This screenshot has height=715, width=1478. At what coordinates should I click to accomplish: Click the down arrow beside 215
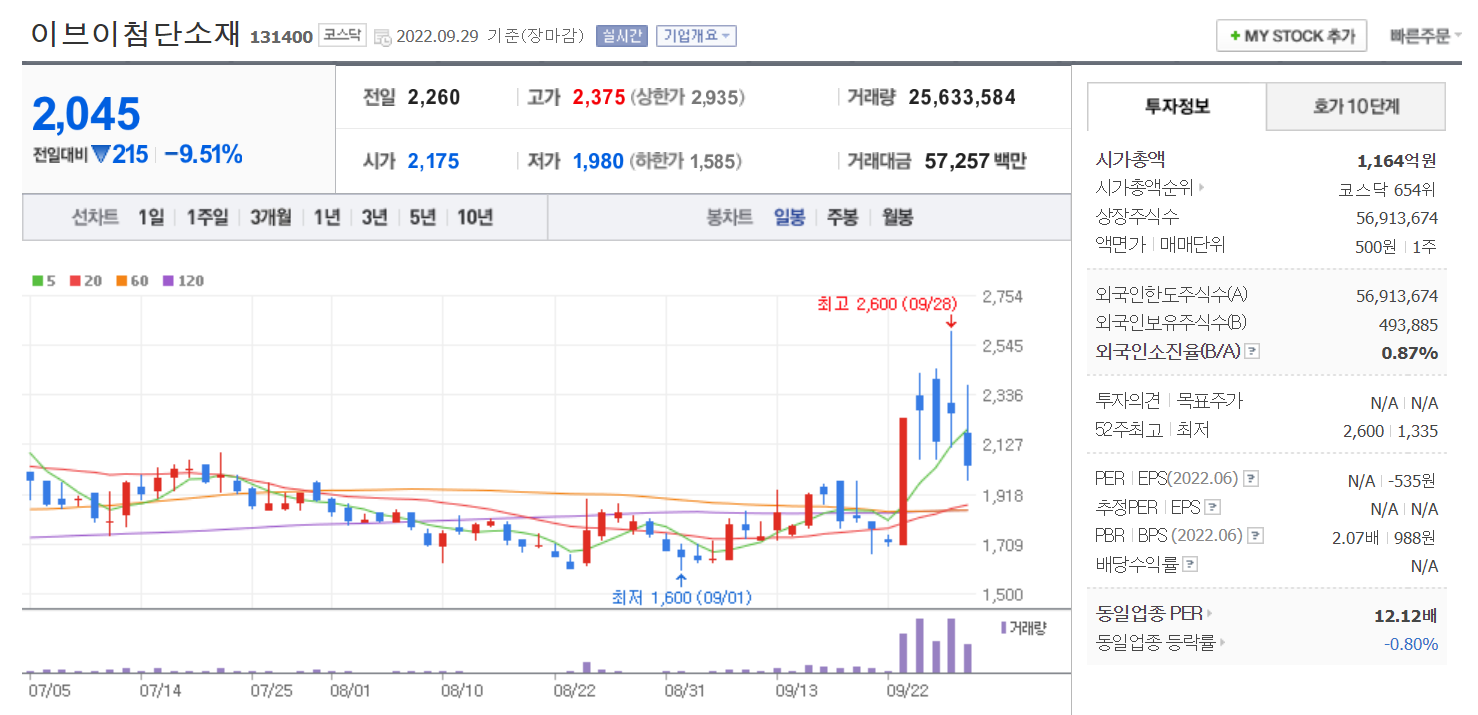click(x=100, y=155)
